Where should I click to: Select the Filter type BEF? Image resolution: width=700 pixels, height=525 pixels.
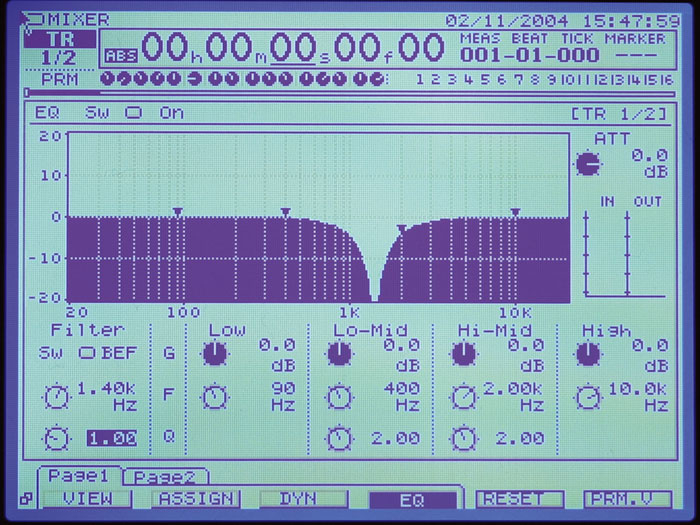click(x=119, y=353)
